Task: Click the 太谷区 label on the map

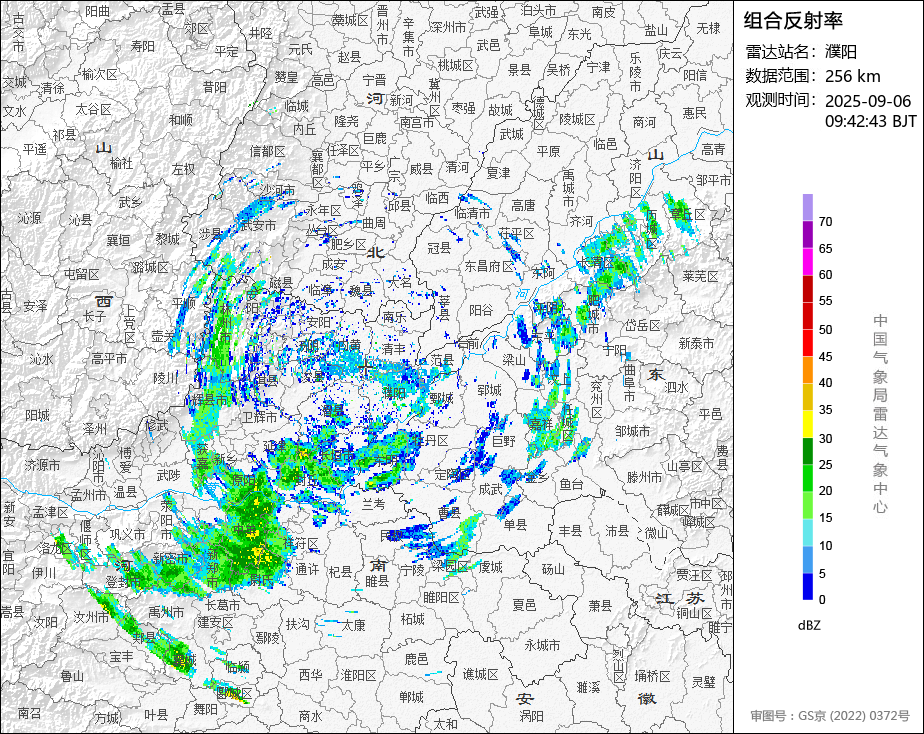Action: [x=94, y=110]
